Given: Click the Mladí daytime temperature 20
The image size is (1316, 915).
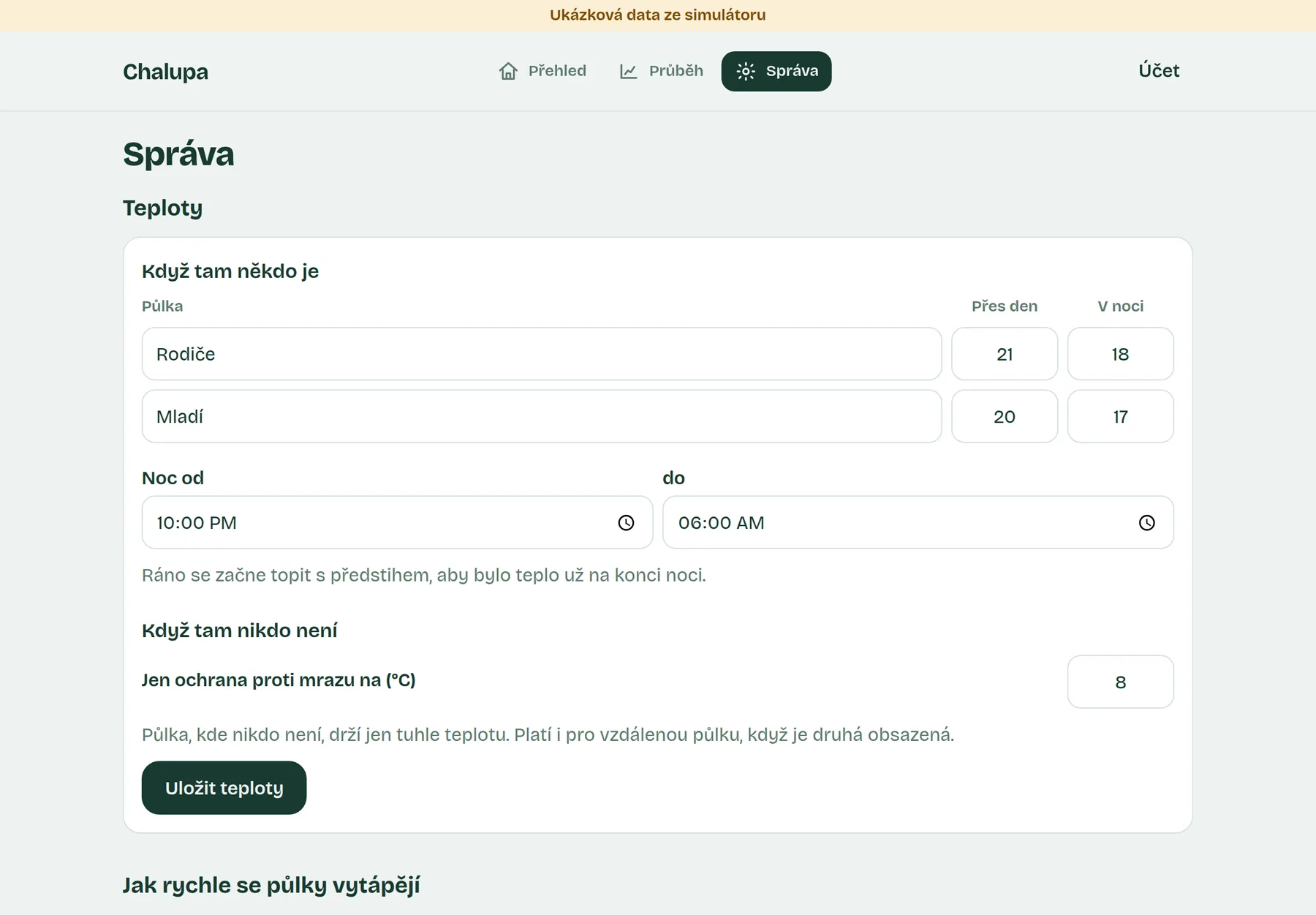Looking at the screenshot, I should (1005, 416).
